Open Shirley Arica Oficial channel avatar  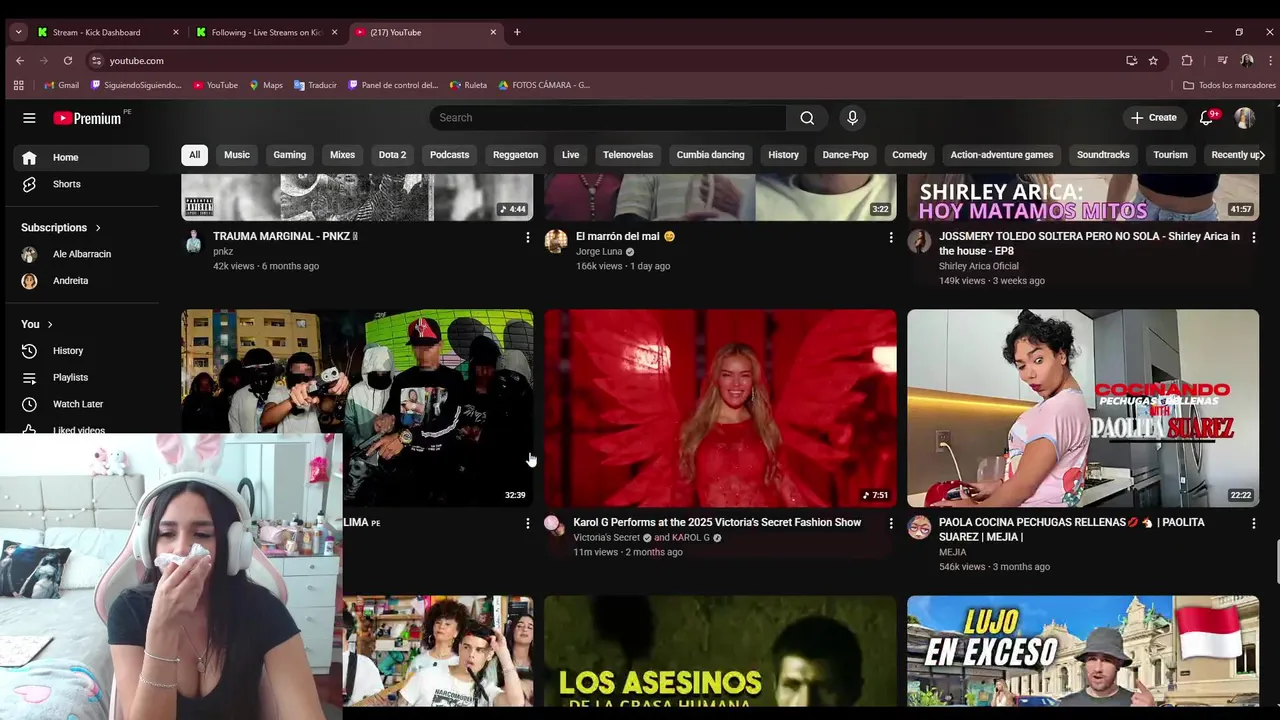tap(919, 241)
